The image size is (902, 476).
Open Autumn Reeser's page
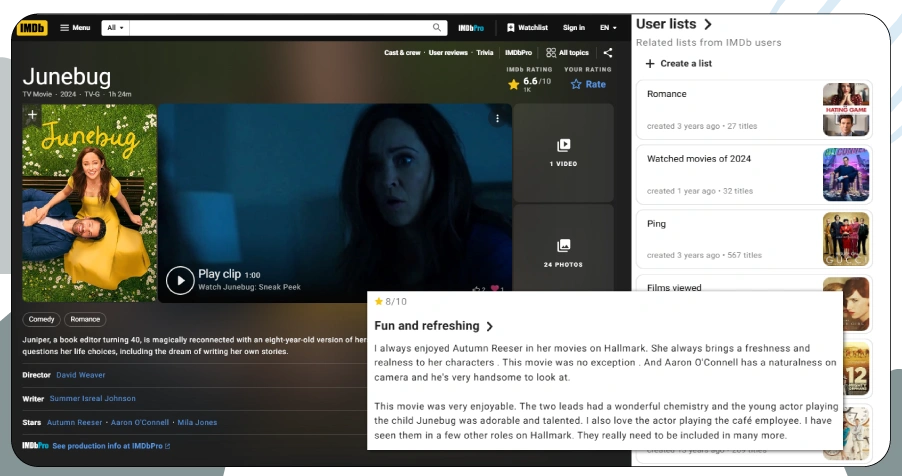point(74,422)
